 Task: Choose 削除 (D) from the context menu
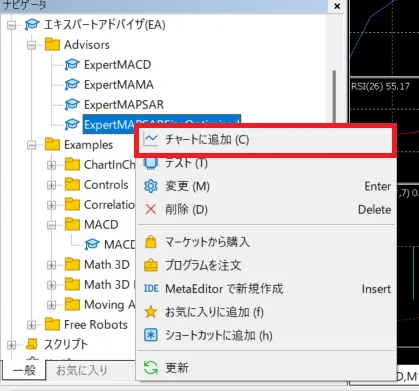click(x=266, y=209)
